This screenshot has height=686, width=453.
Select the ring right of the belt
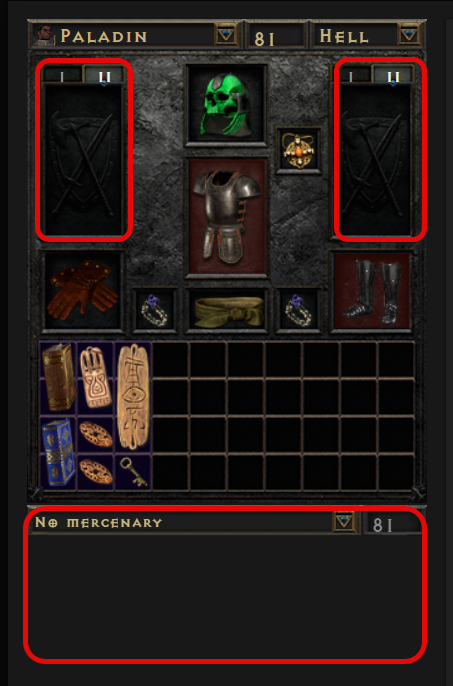298,310
